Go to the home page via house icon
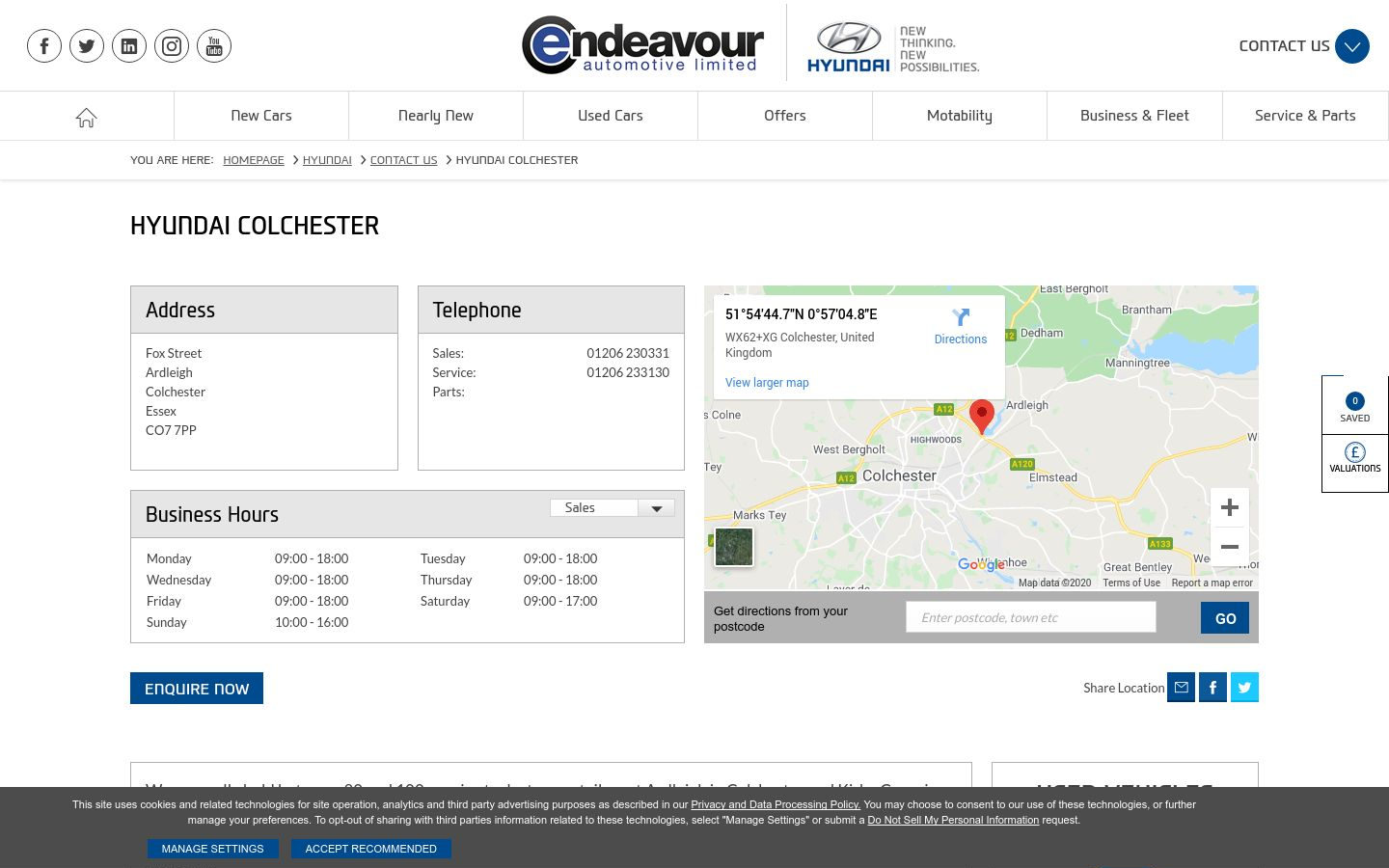The image size is (1389, 868). [87, 117]
